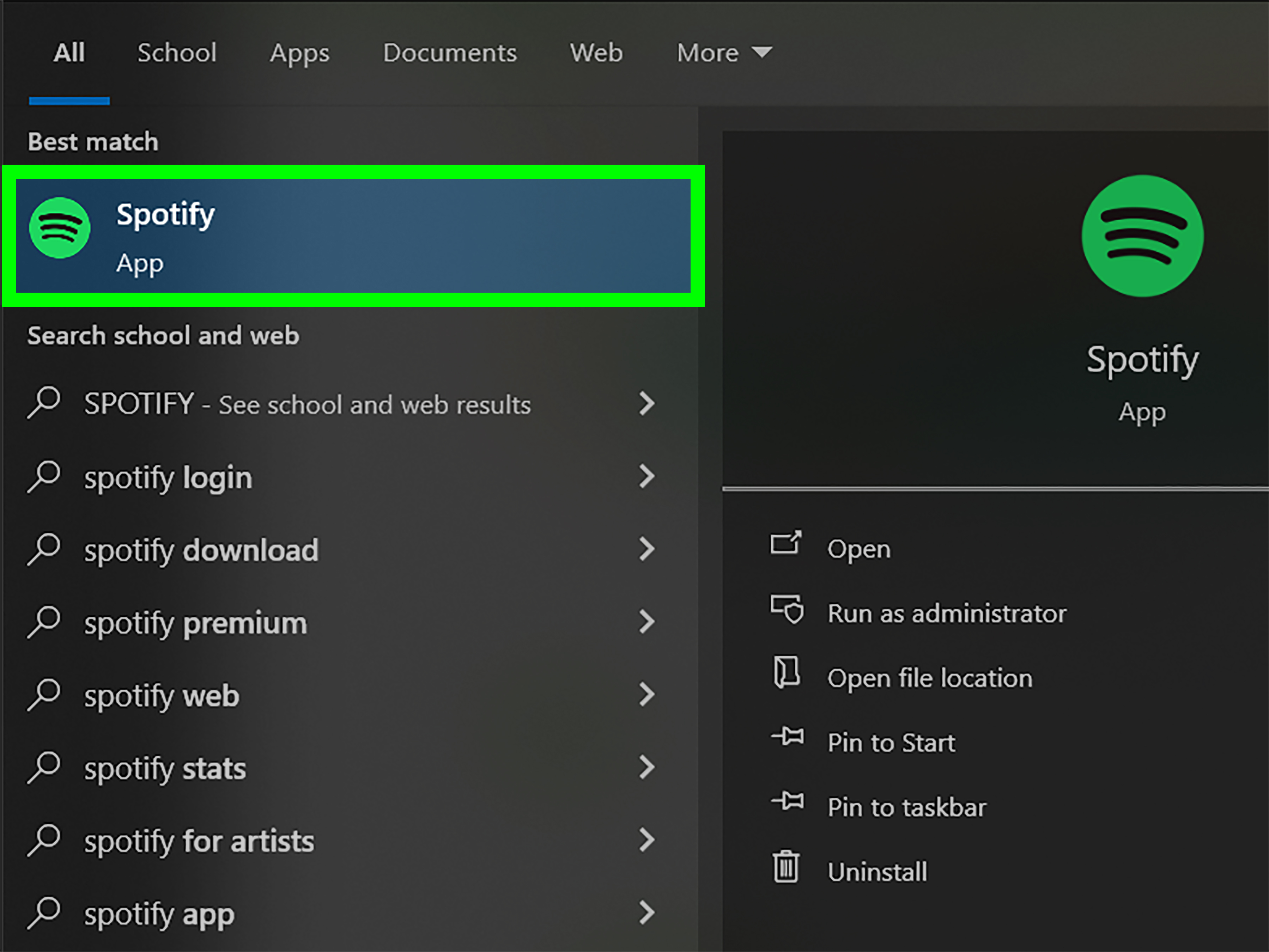
Task: Switch to the Web search tab
Action: [x=596, y=53]
